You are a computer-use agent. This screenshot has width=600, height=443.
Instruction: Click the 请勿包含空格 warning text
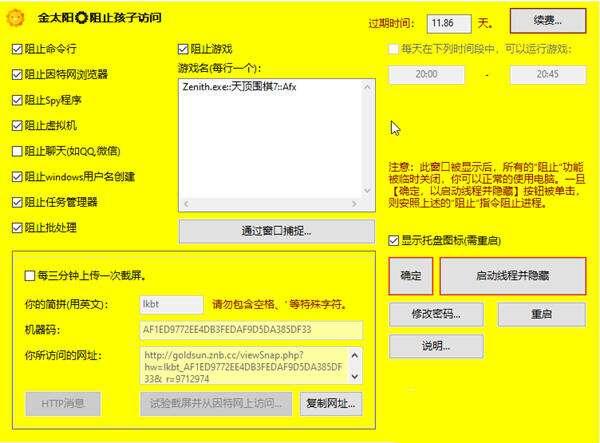[x=280, y=305]
